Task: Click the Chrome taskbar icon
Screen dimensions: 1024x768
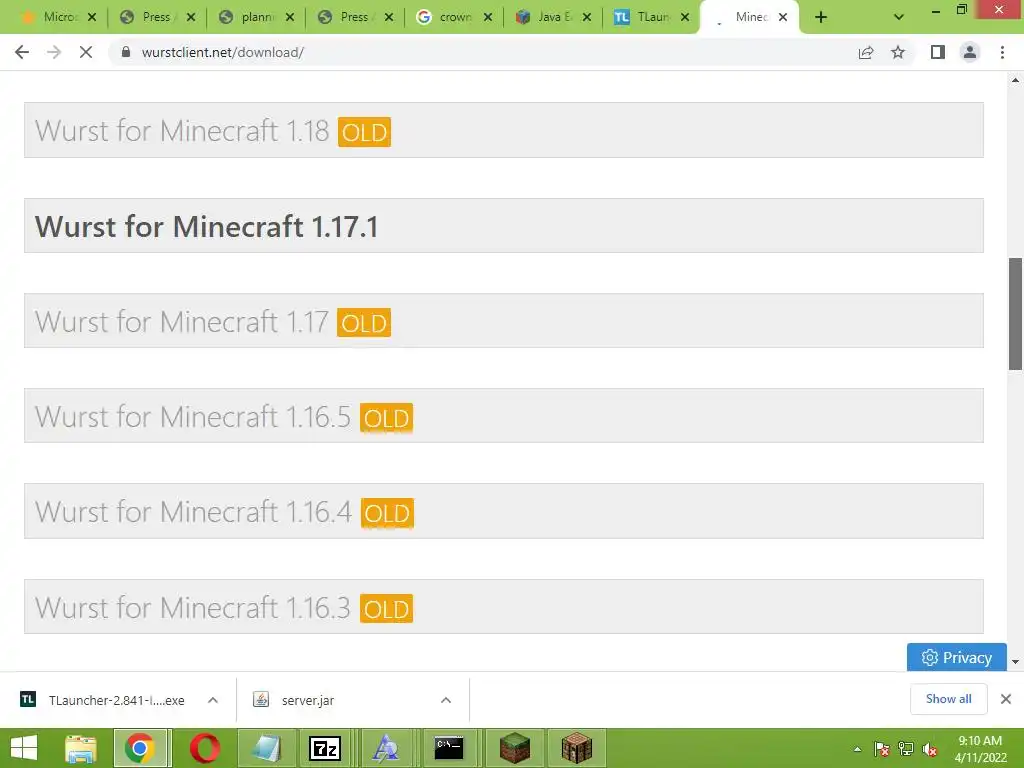Action: [140, 748]
